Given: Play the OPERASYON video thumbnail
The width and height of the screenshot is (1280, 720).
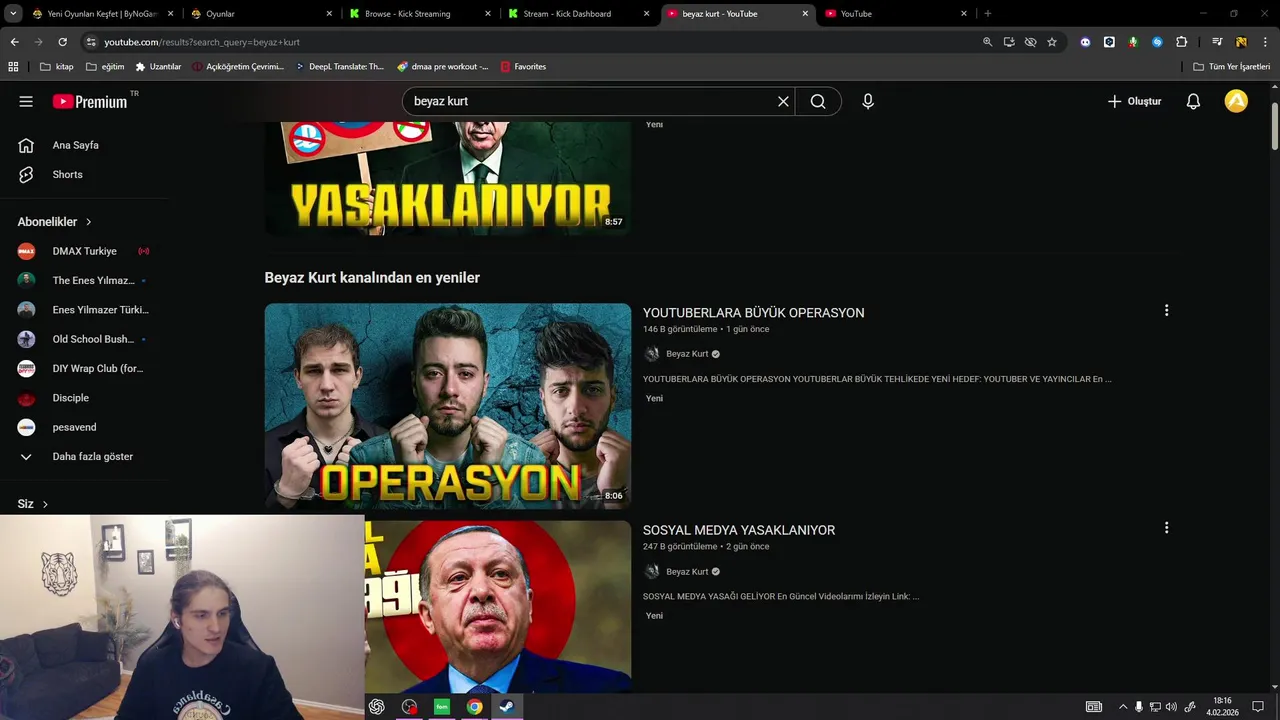Looking at the screenshot, I should pos(448,406).
